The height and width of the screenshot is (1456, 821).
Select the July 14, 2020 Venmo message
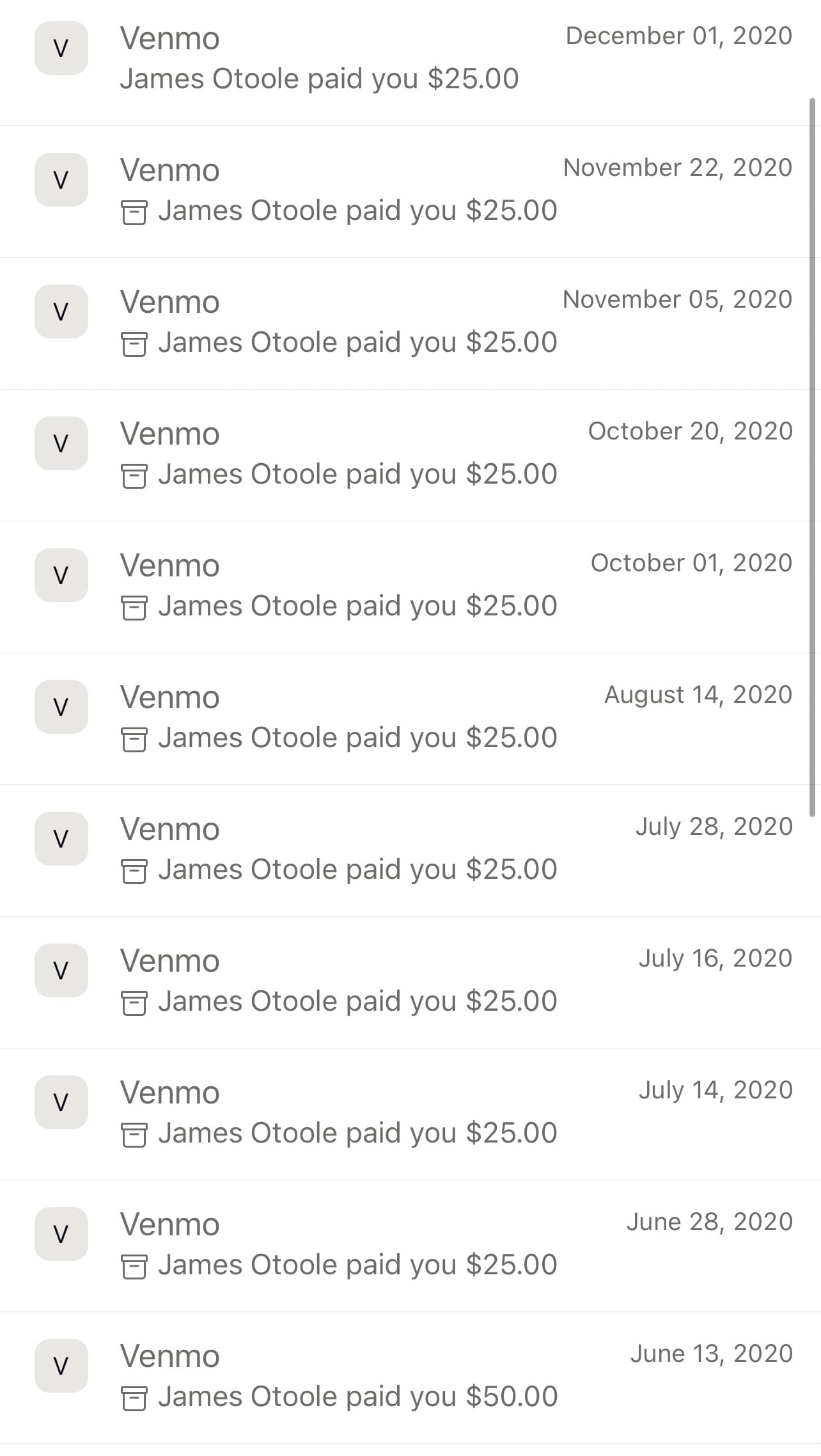tap(410, 1114)
